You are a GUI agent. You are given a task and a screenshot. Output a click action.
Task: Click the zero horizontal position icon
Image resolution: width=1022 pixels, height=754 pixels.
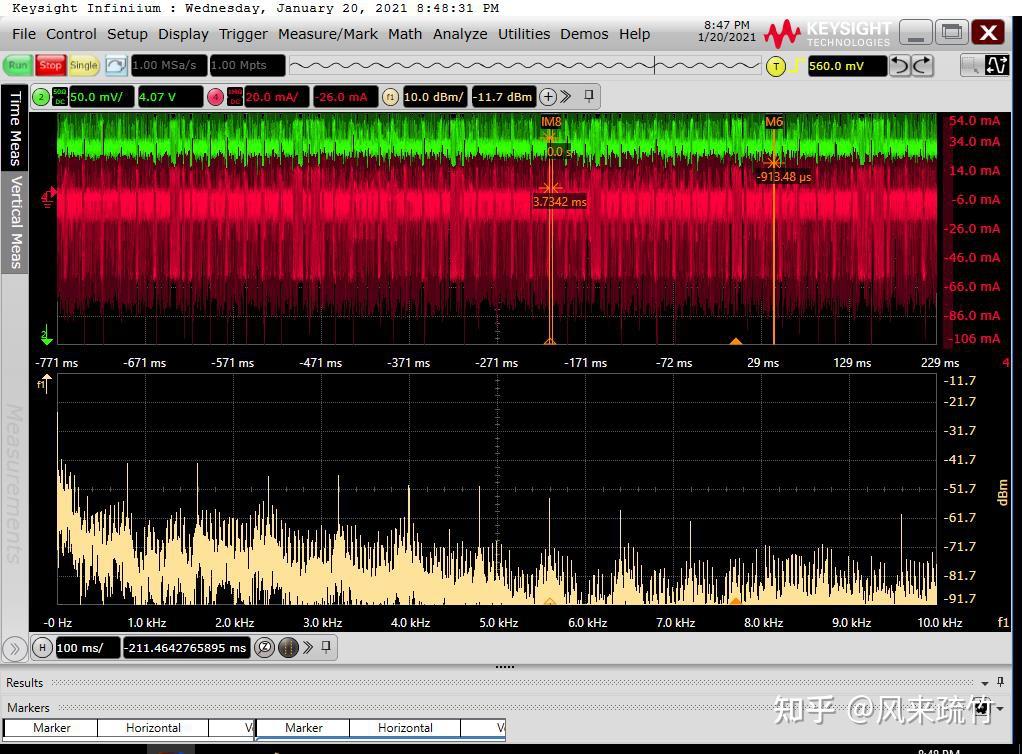click(x=264, y=648)
